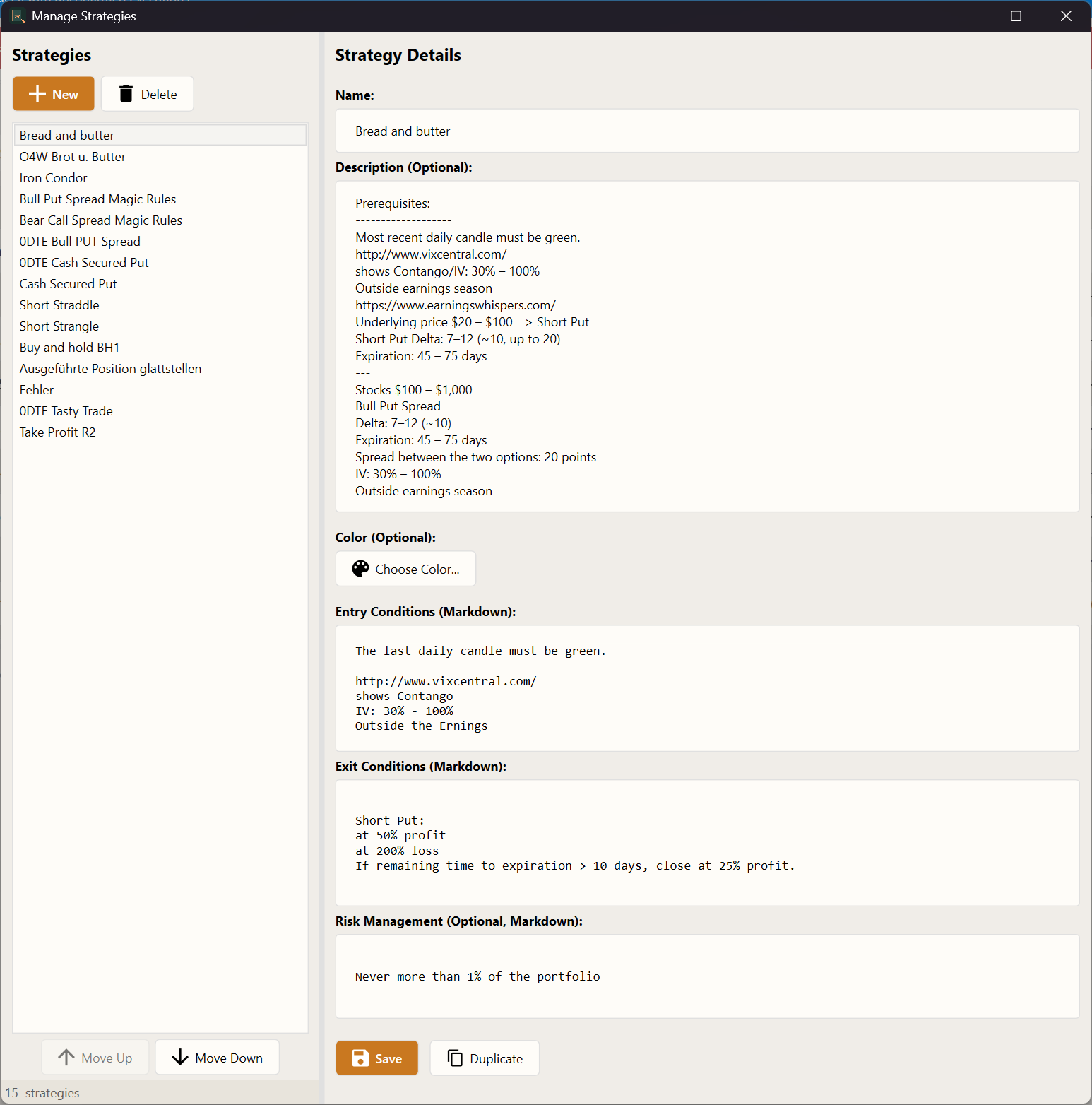Image resolution: width=1092 pixels, height=1105 pixels.
Task: Select Bear Call Spread Magic Rules
Action: pyautogui.click(x=160, y=220)
